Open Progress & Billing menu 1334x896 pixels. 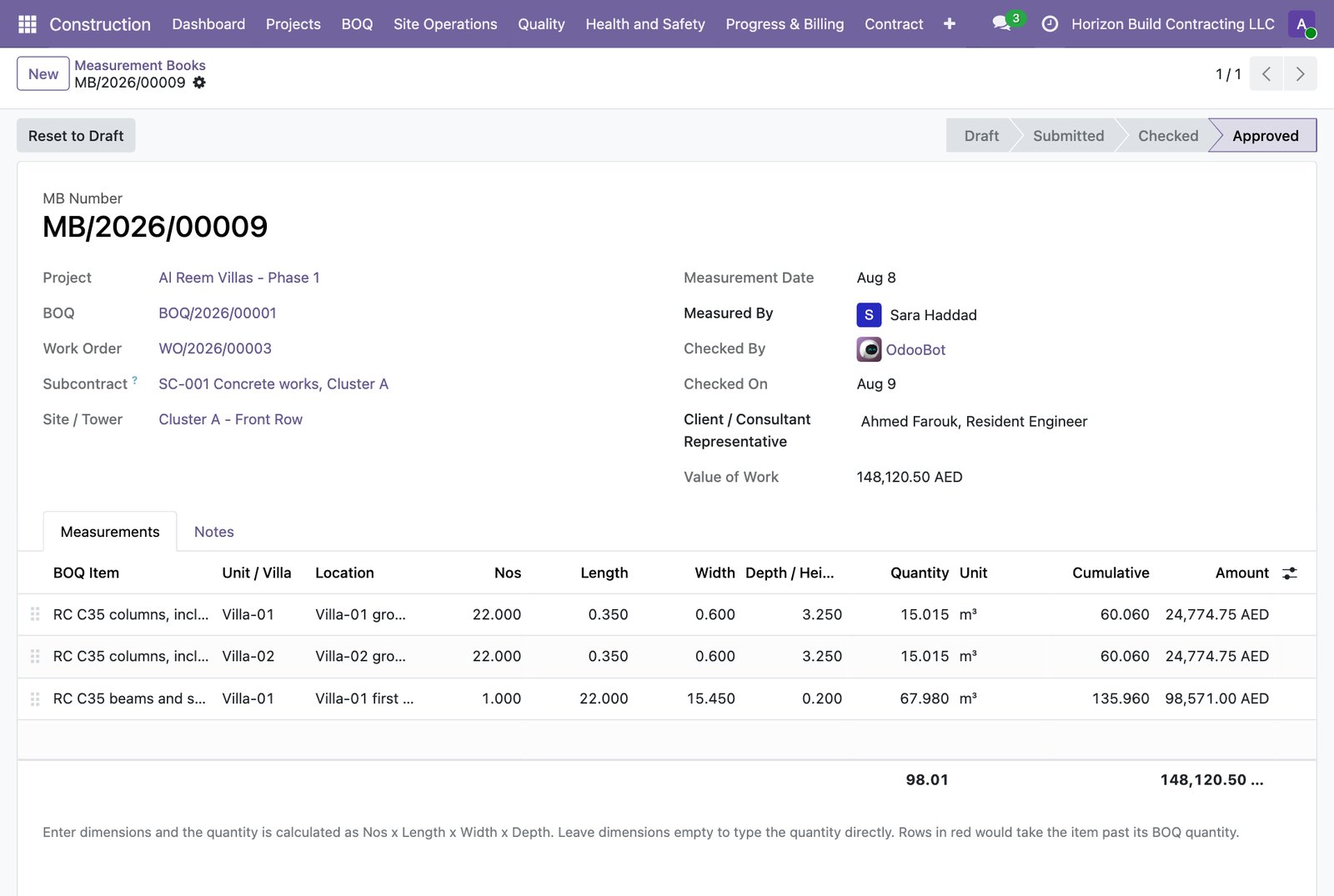click(785, 24)
